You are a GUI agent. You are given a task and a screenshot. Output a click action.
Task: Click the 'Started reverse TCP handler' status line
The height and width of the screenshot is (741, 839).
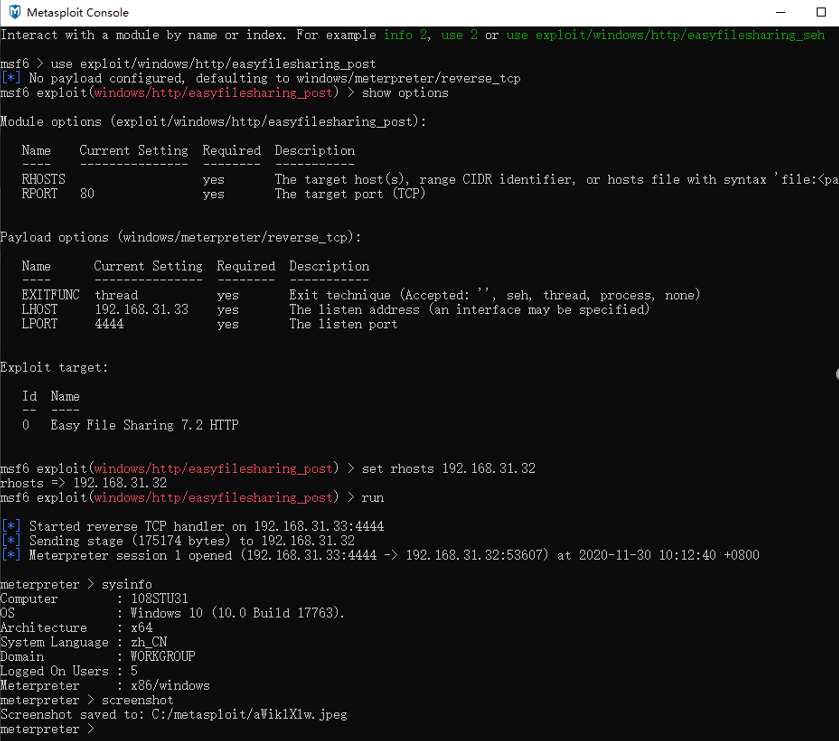click(x=192, y=526)
